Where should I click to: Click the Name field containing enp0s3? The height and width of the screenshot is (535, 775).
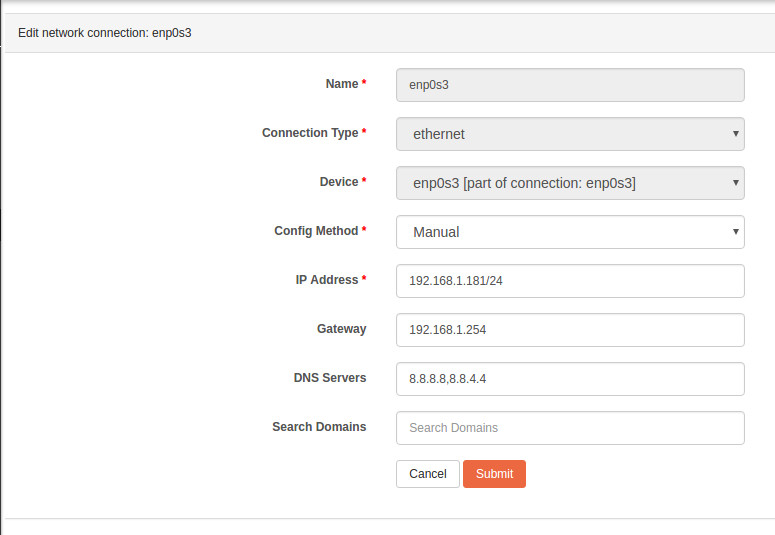coord(570,85)
